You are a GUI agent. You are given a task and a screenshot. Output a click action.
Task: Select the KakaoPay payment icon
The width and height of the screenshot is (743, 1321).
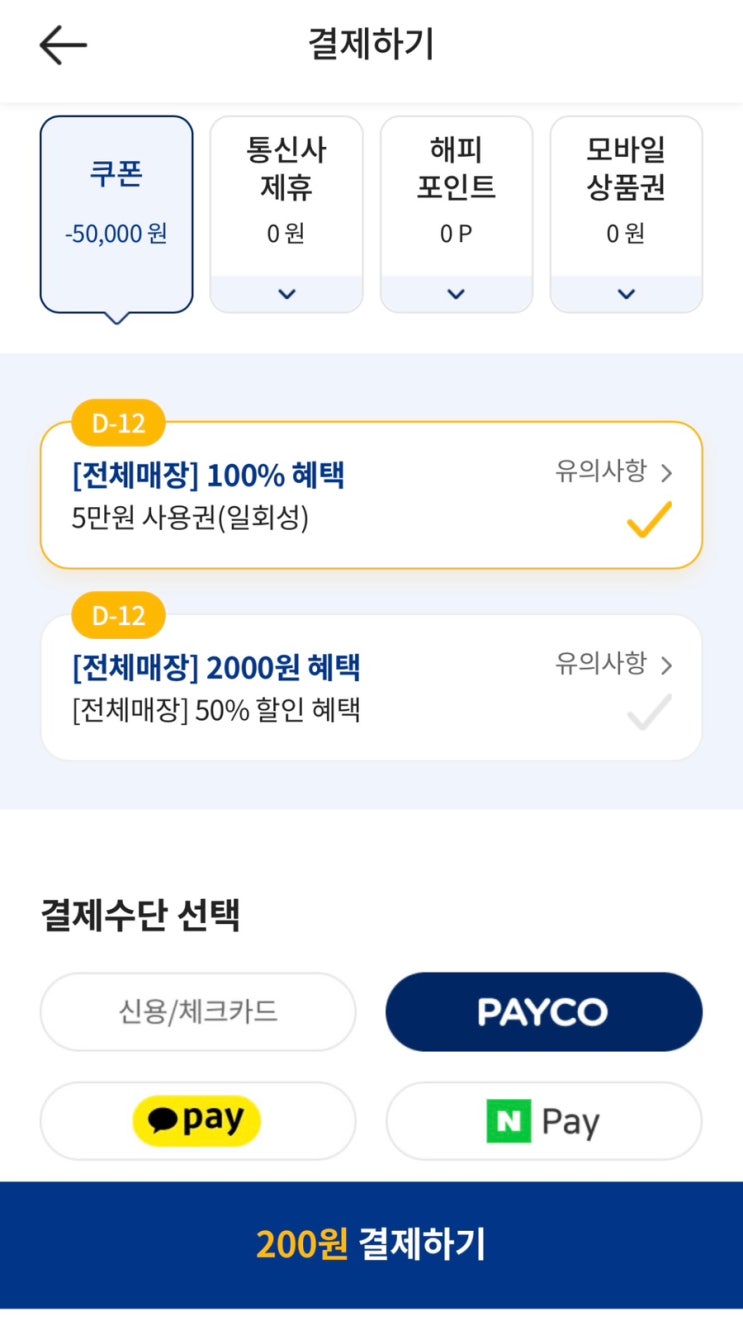pos(197,1120)
